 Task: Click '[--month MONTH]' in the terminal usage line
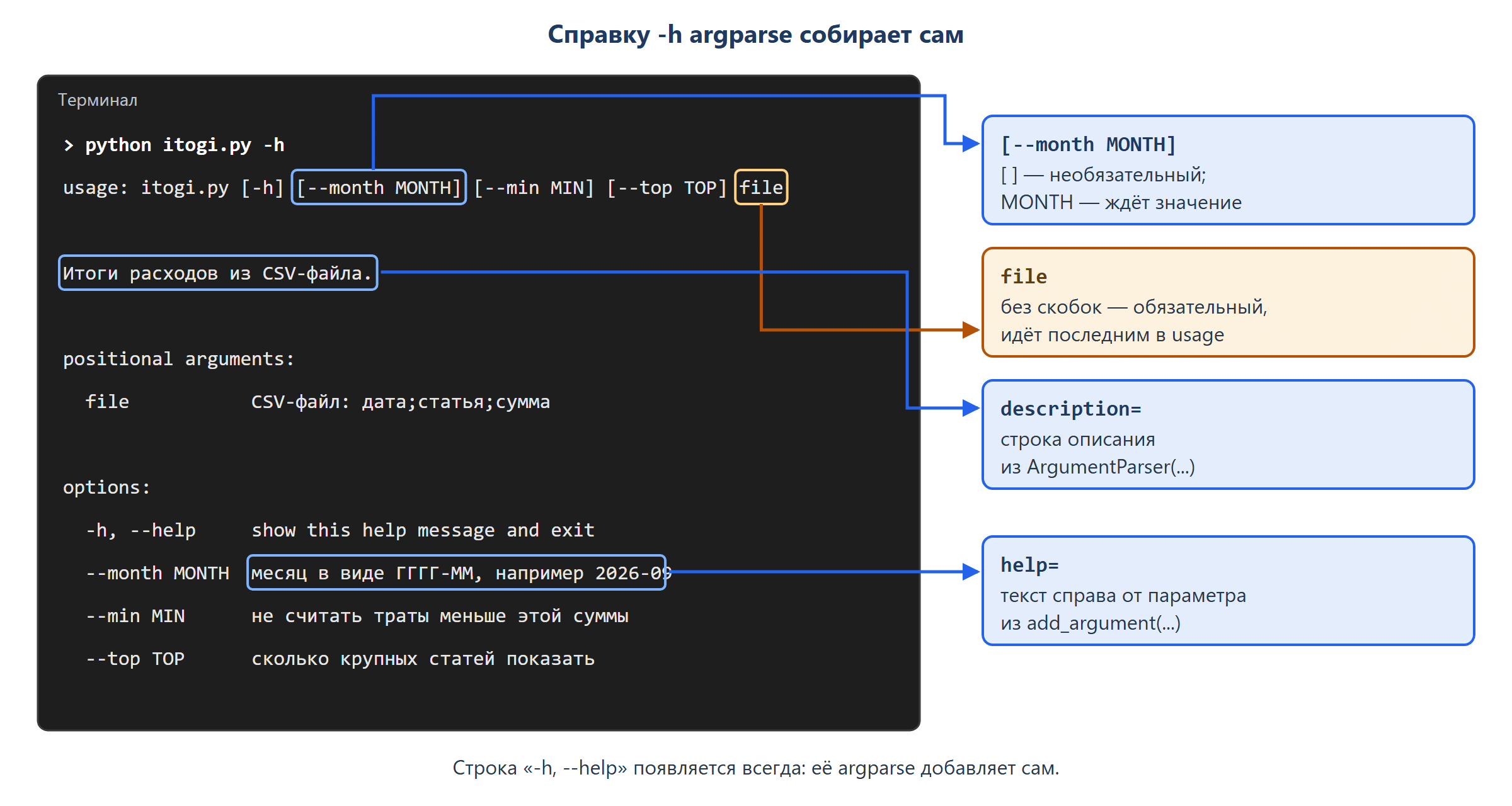[x=379, y=188]
